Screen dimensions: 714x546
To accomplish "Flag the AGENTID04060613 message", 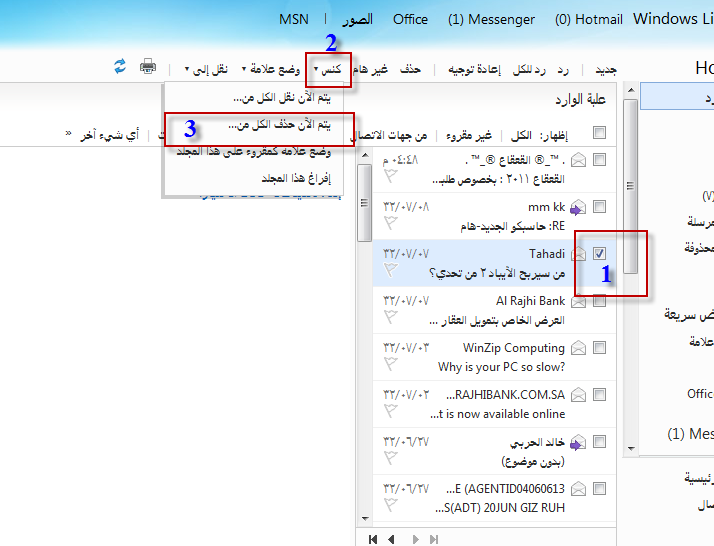I will tap(391, 505).
